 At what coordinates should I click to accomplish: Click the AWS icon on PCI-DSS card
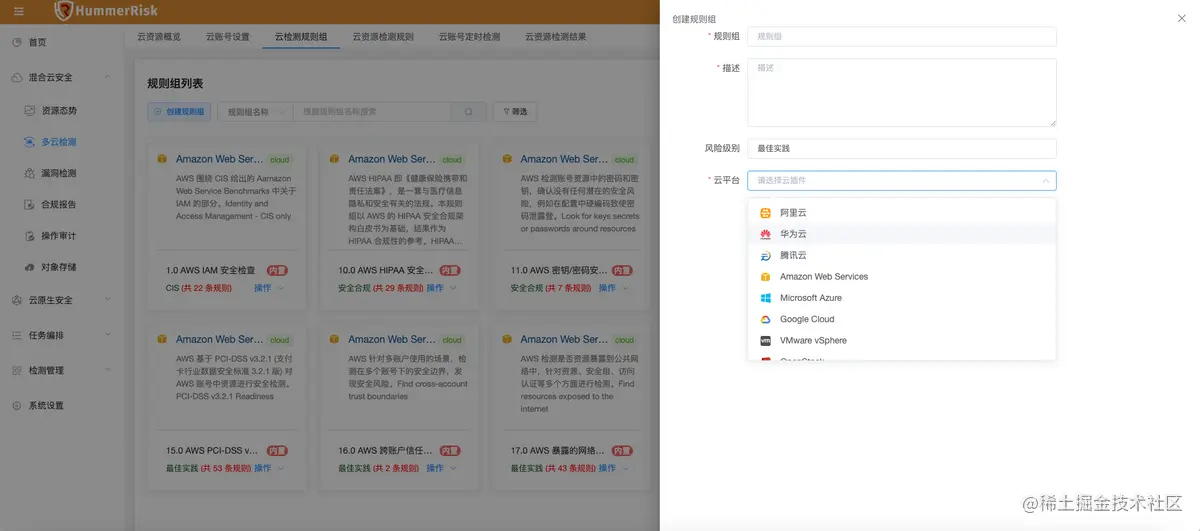[162, 339]
